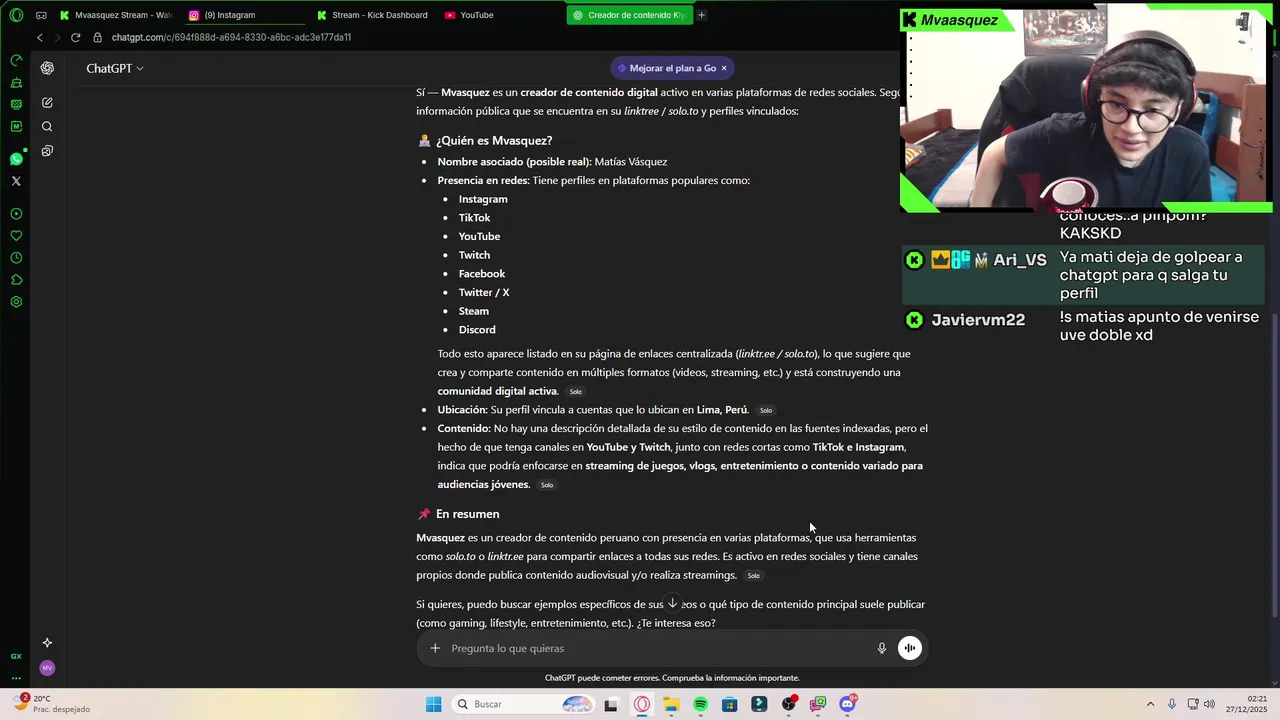Select the Creador de contenido Kiy tab
This screenshot has height=720, width=1280.
[628, 15]
